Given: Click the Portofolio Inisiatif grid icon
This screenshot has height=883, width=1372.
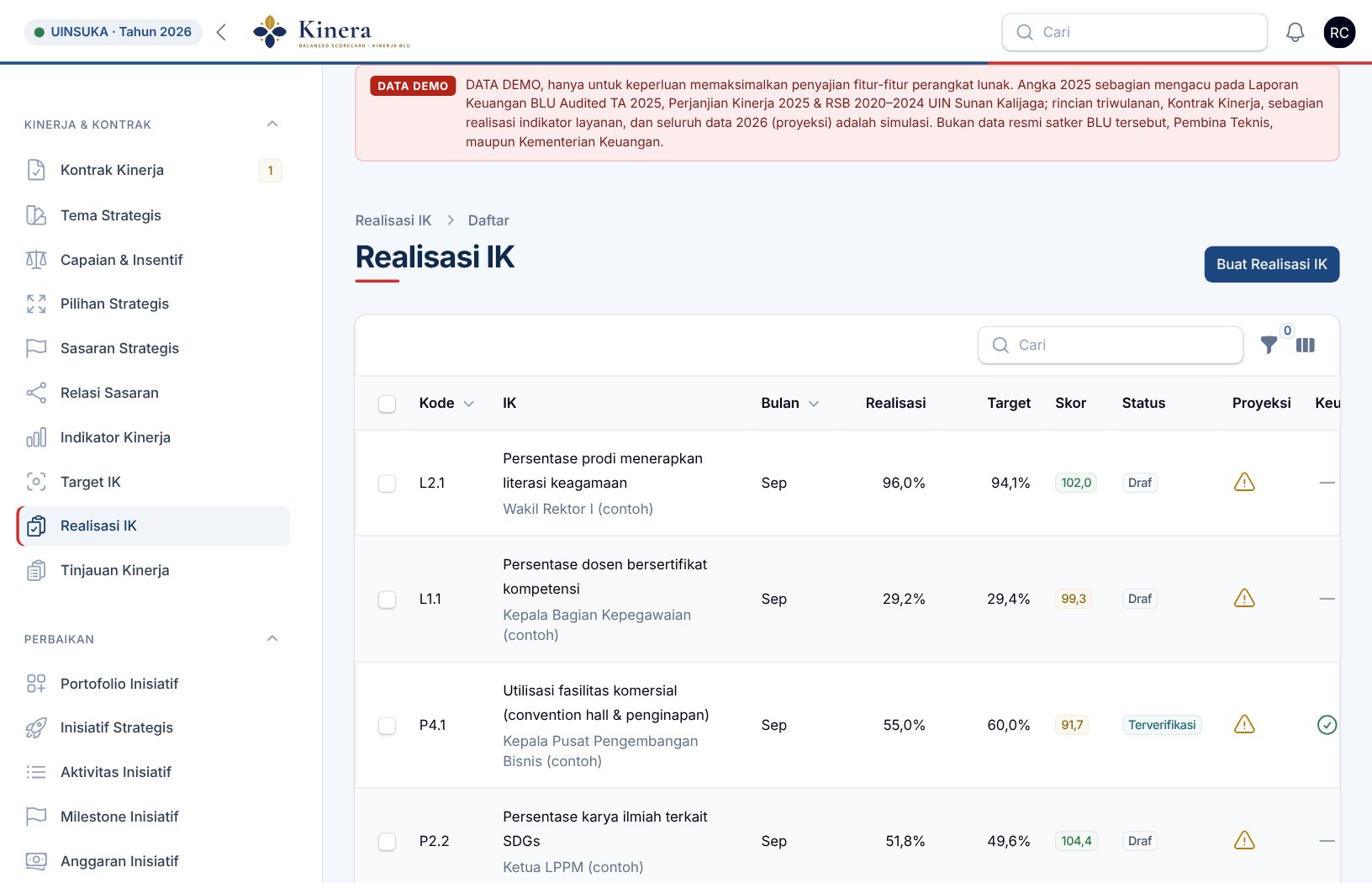Looking at the screenshot, I should tap(36, 684).
